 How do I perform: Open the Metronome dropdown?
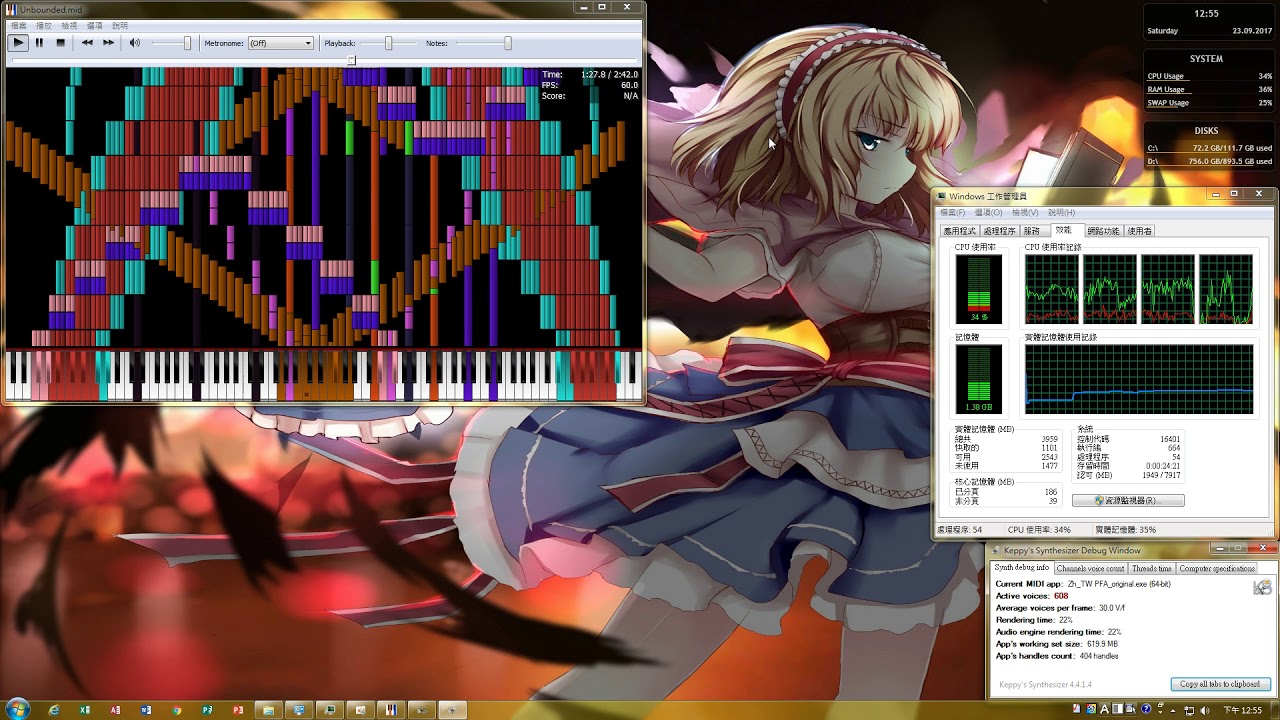coord(280,43)
